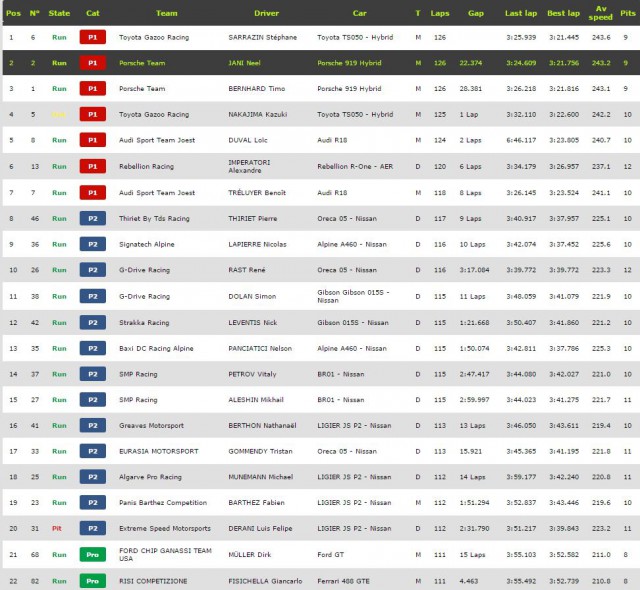Select team Audi Sport Team Joest, DUVAL row
The width and height of the screenshot is (640, 590).
point(157,140)
